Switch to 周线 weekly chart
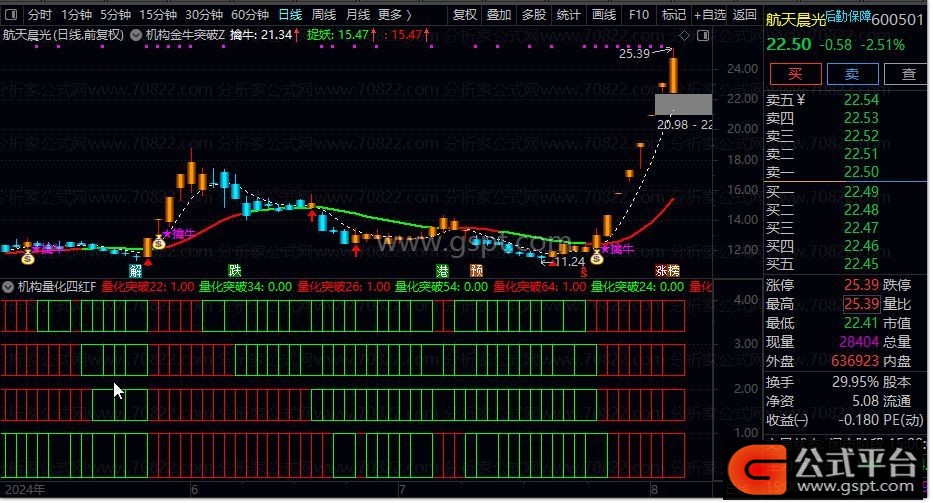Viewport: 933px width, 503px height. [x=324, y=14]
